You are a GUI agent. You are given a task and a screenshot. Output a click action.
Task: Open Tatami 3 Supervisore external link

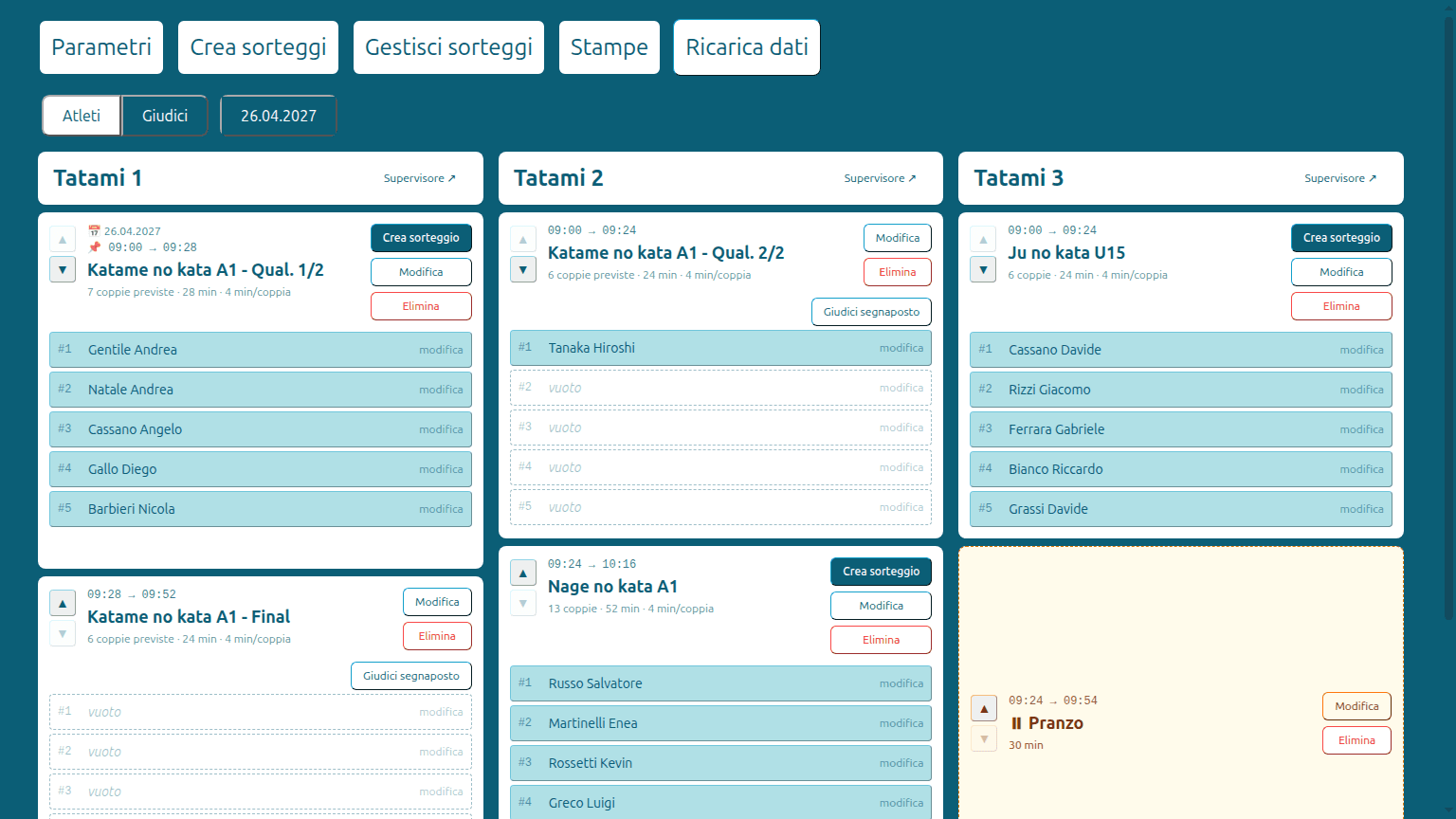coord(1340,178)
